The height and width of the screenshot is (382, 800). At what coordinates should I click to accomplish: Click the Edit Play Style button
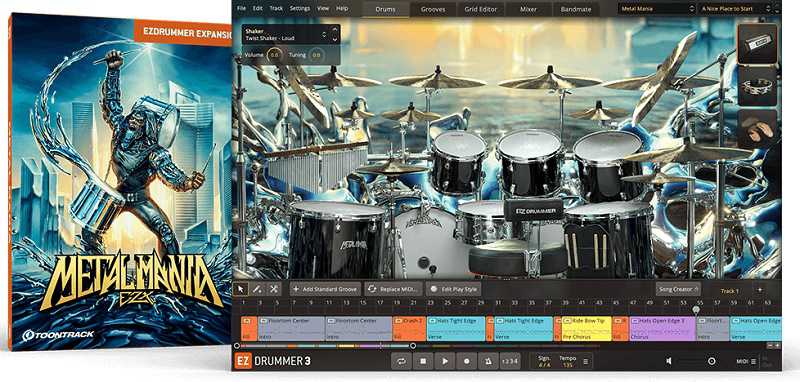(x=453, y=289)
